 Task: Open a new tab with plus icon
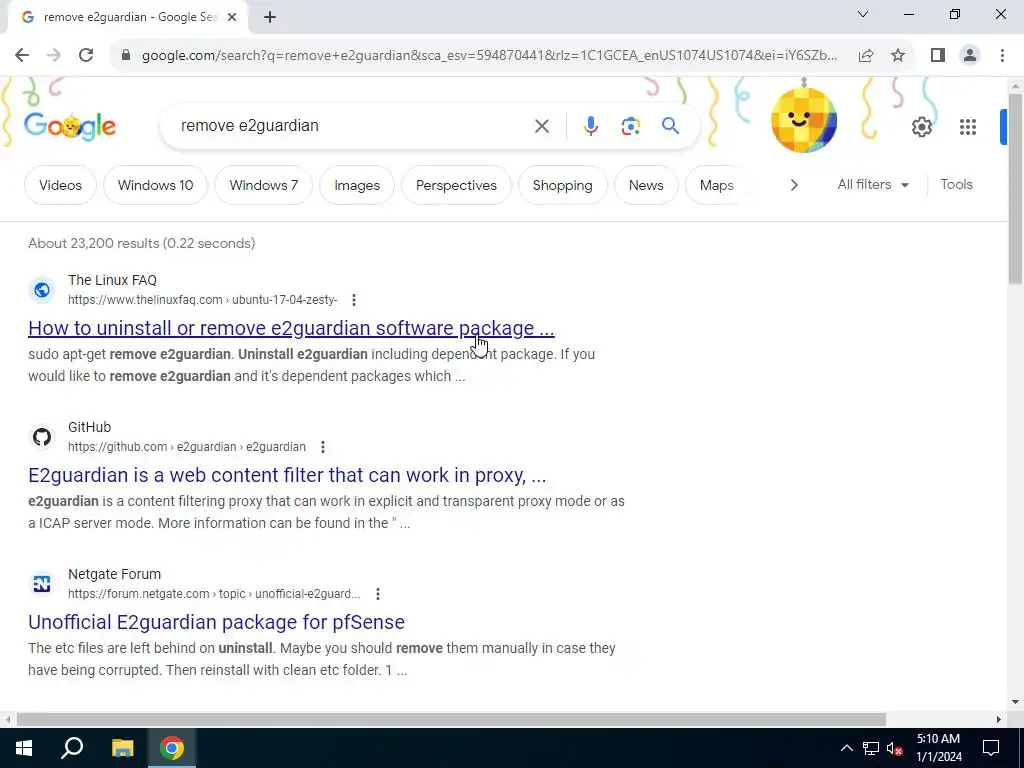(x=270, y=18)
